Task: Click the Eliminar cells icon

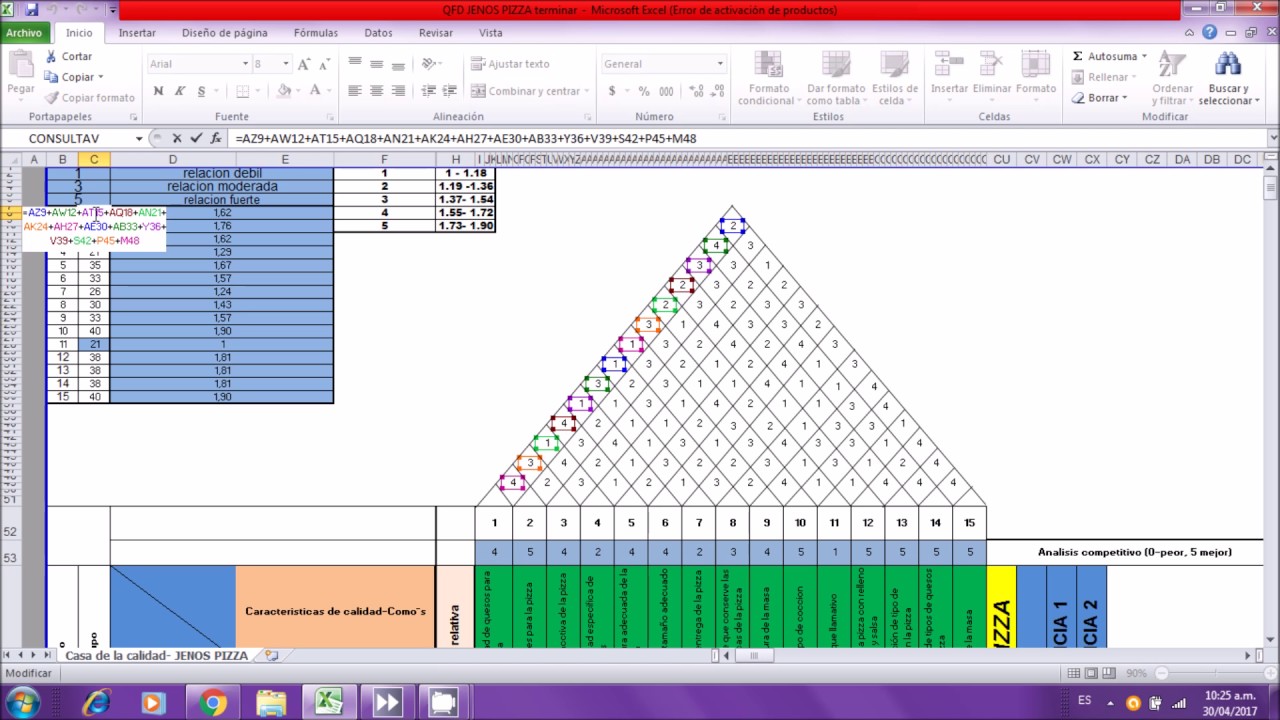Action: pyautogui.click(x=992, y=64)
